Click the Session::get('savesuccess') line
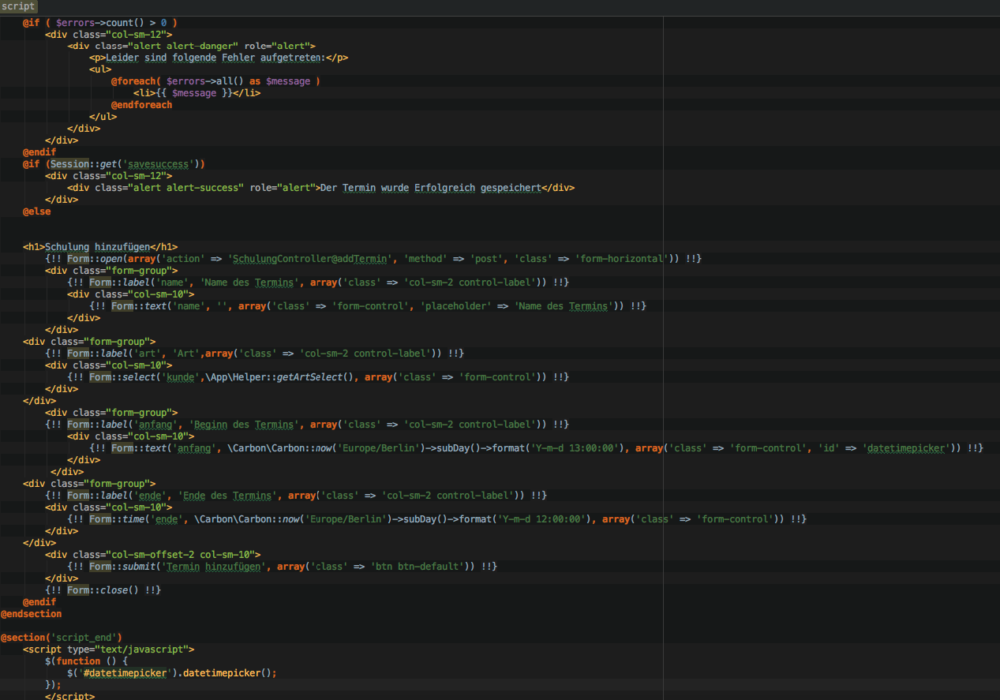Image resolution: width=1000 pixels, height=700 pixels. (114, 164)
